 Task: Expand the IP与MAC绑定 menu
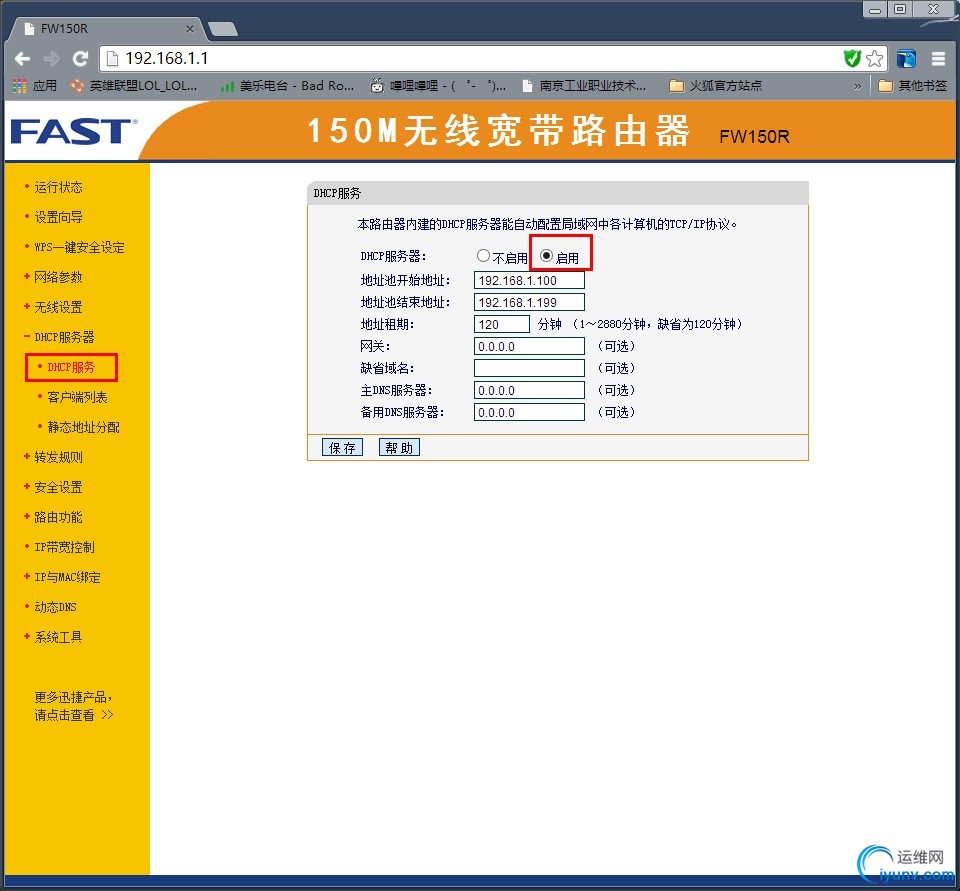click(67, 577)
